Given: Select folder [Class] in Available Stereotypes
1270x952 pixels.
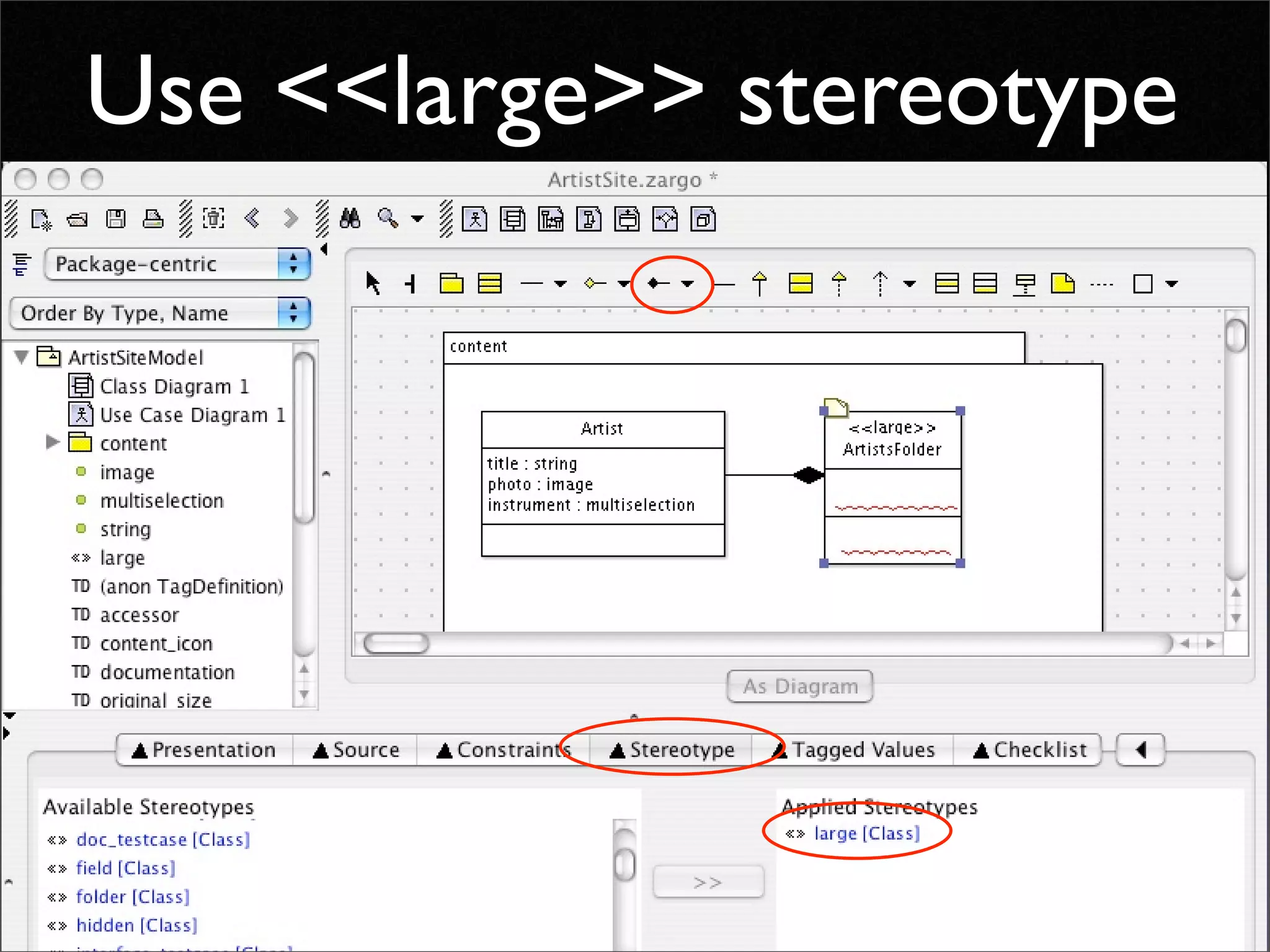Looking at the screenshot, I should point(133,897).
